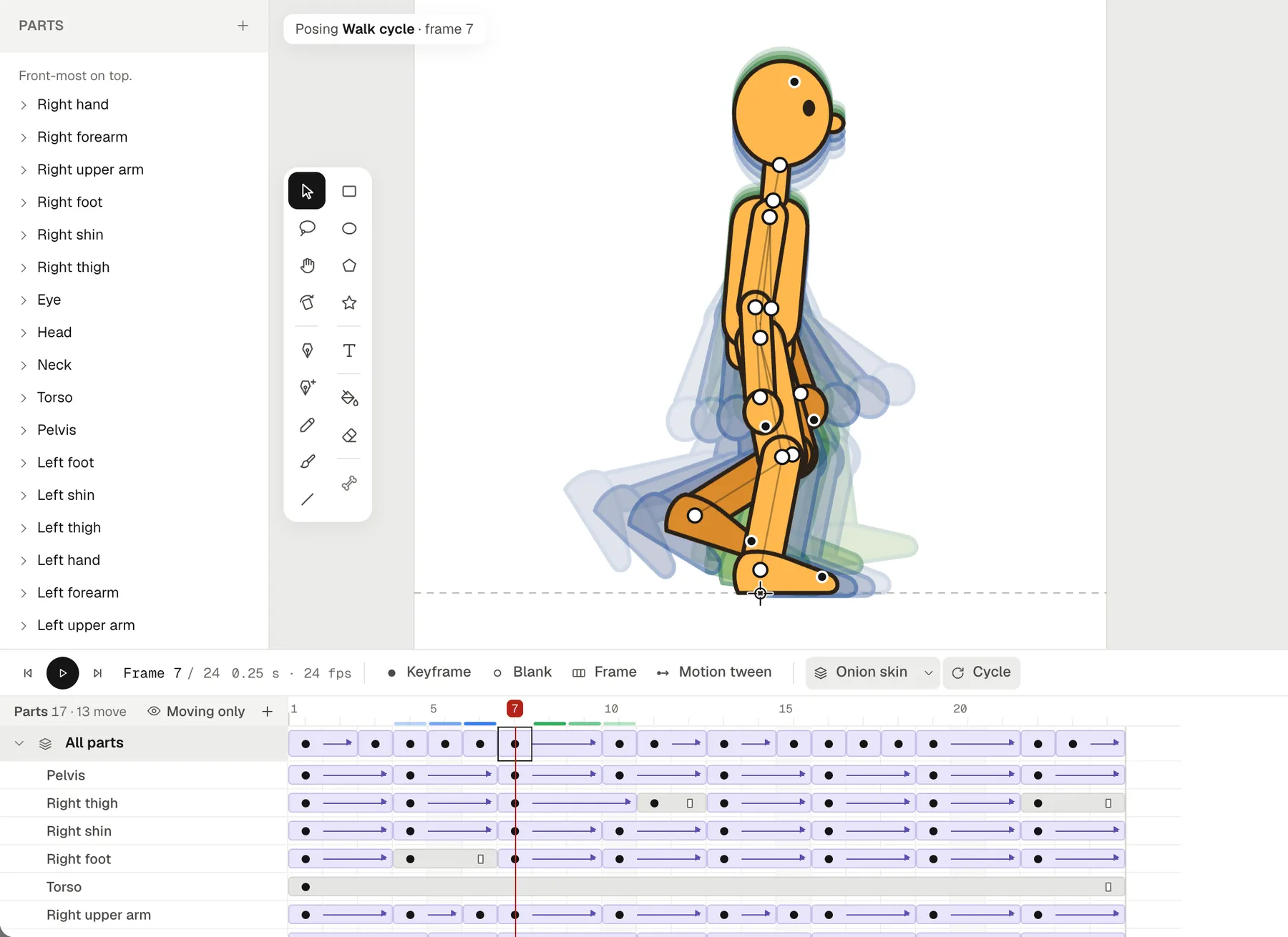The image size is (1288, 937).
Task: Expand the Head part
Action: pyautogui.click(x=24, y=333)
